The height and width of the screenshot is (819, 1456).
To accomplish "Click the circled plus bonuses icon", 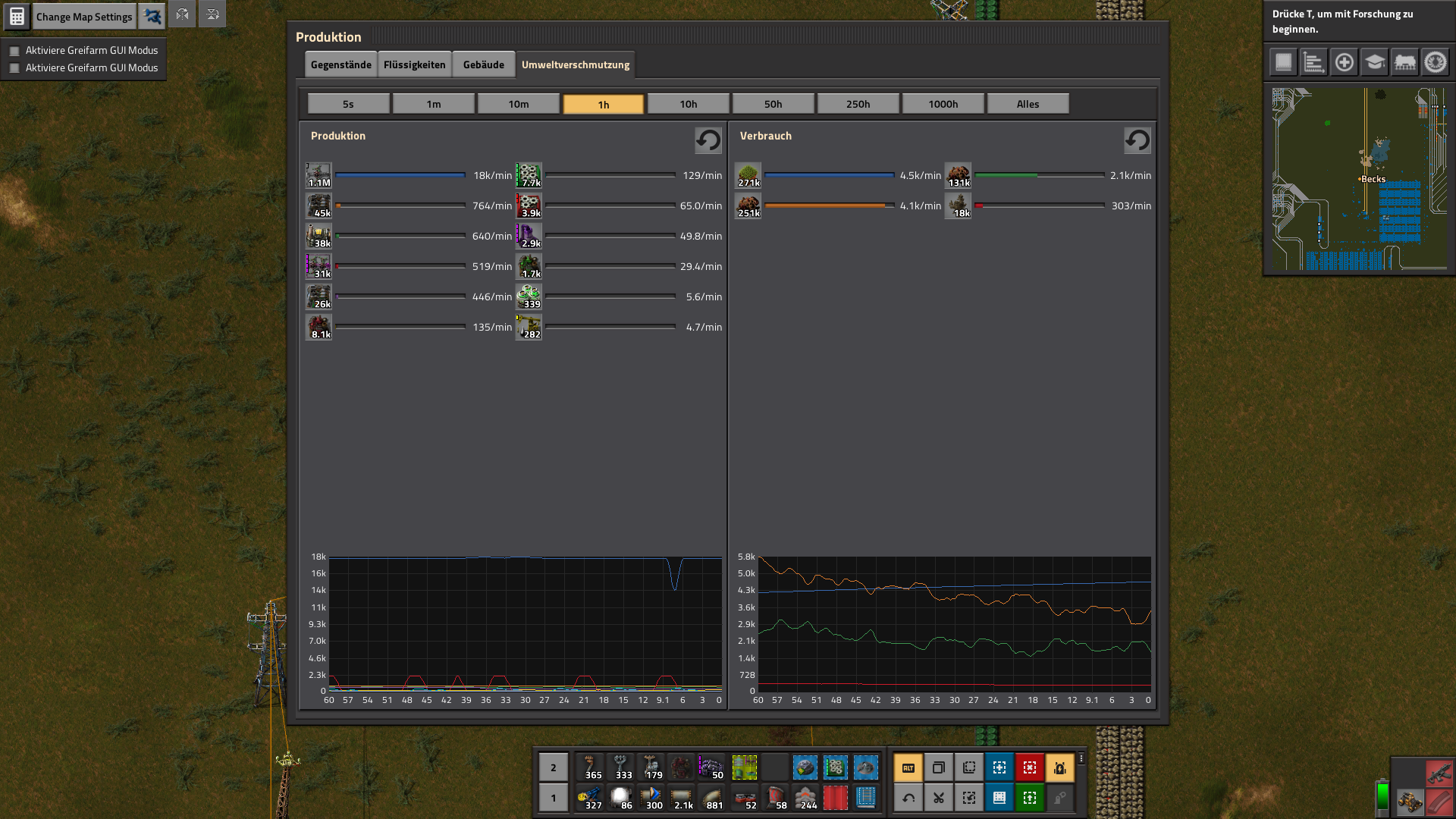I will (x=1345, y=62).
